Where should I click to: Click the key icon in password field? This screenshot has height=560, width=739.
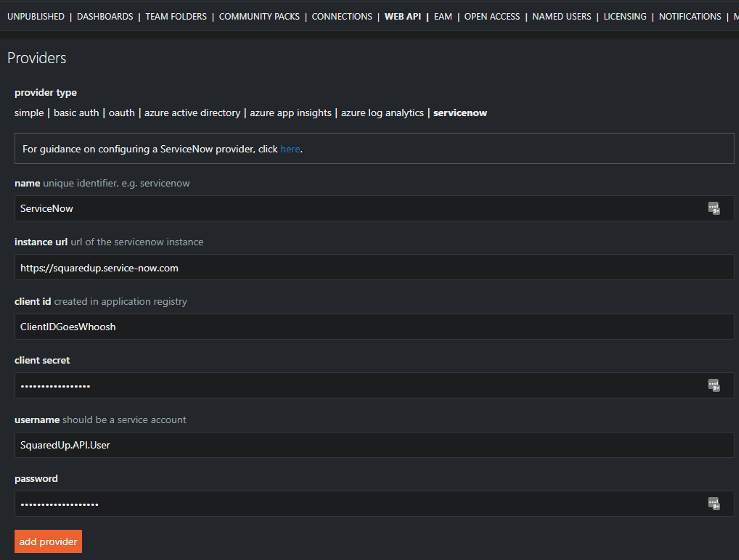point(714,503)
